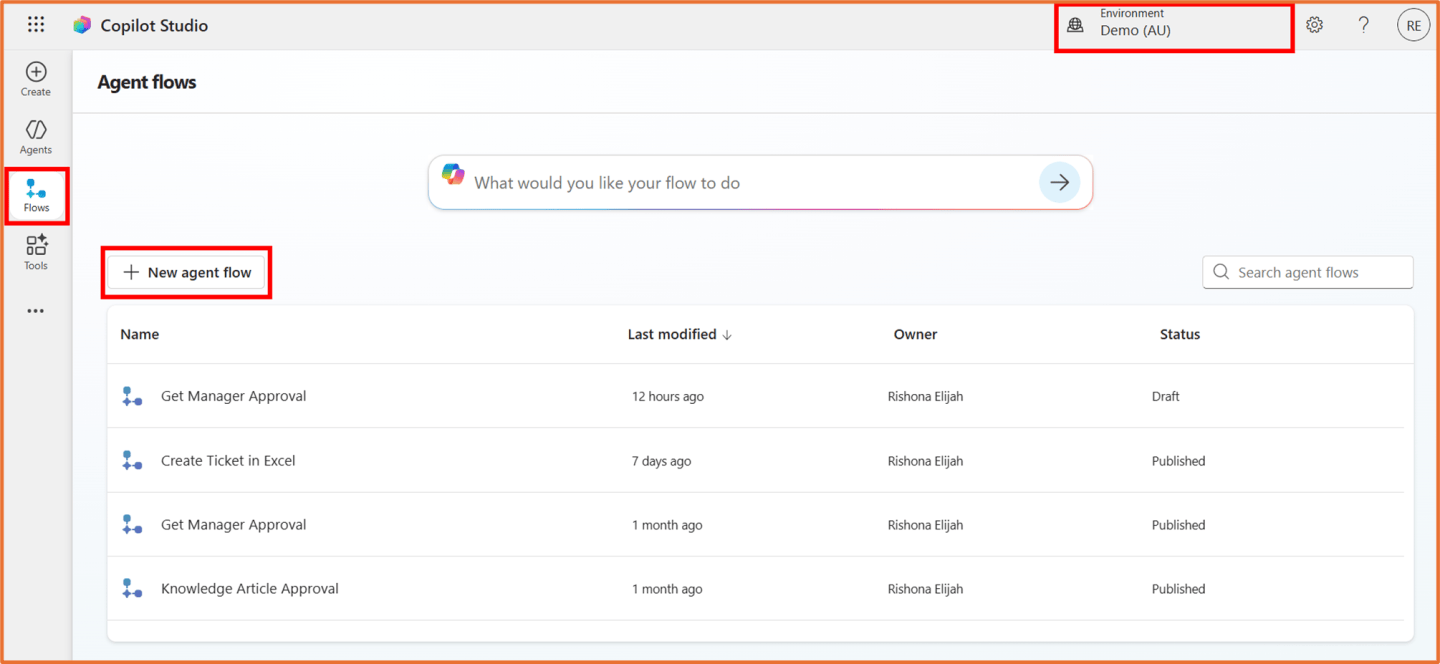Open the app launcher waffle icon
The height and width of the screenshot is (664, 1440).
coord(36,25)
